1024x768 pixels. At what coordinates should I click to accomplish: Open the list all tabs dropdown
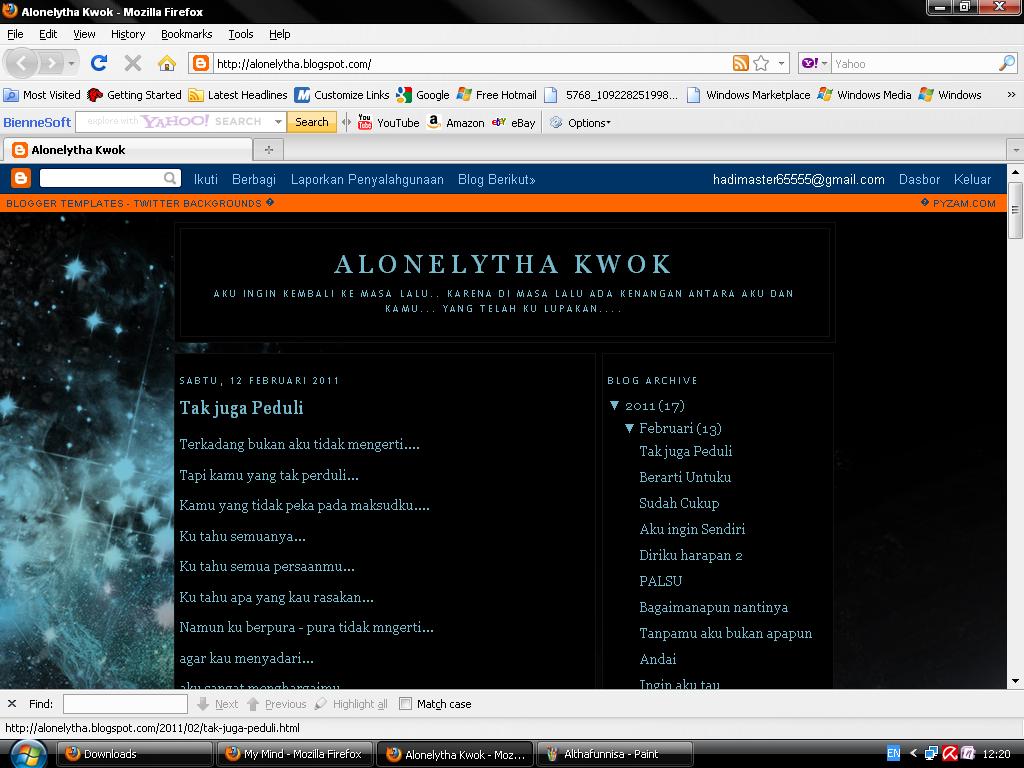click(x=1016, y=150)
